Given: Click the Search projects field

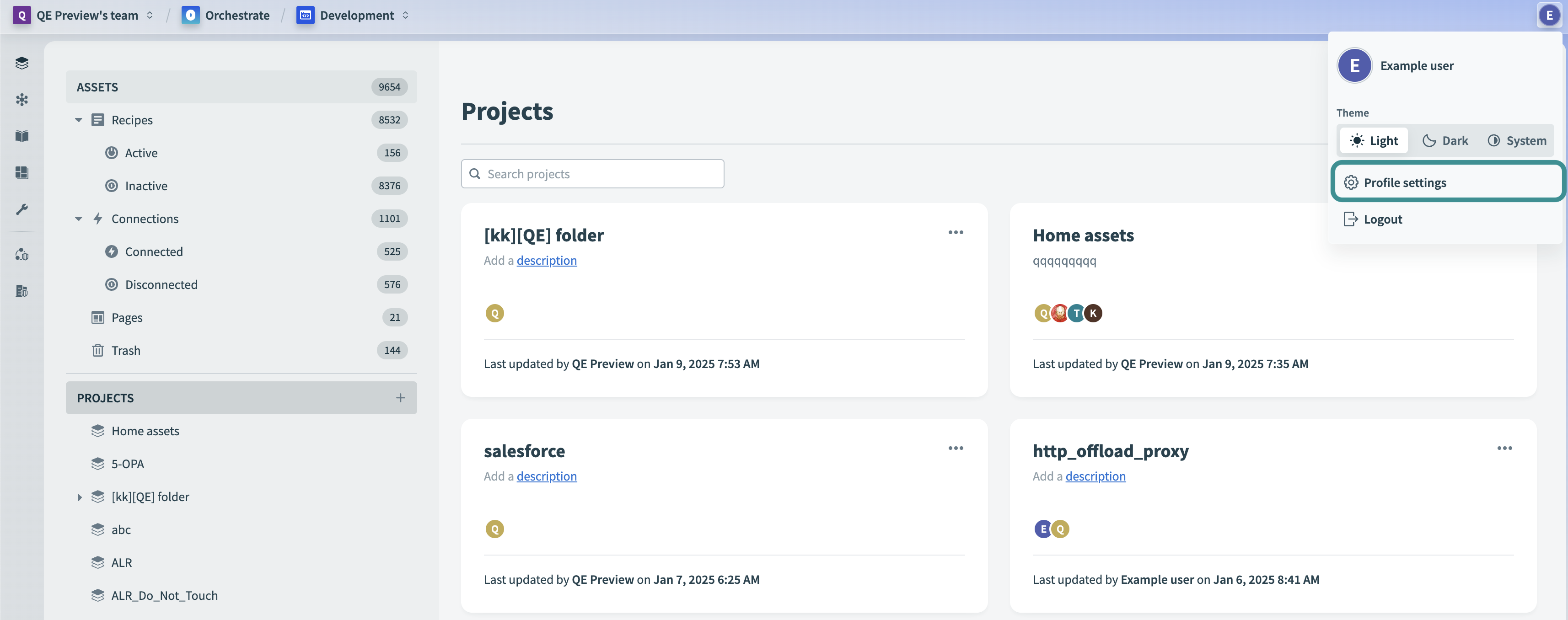Looking at the screenshot, I should point(591,174).
